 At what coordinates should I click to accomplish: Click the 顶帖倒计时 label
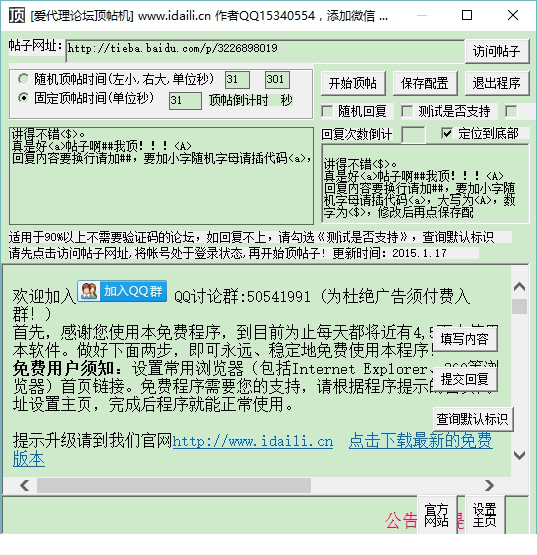pos(239,101)
